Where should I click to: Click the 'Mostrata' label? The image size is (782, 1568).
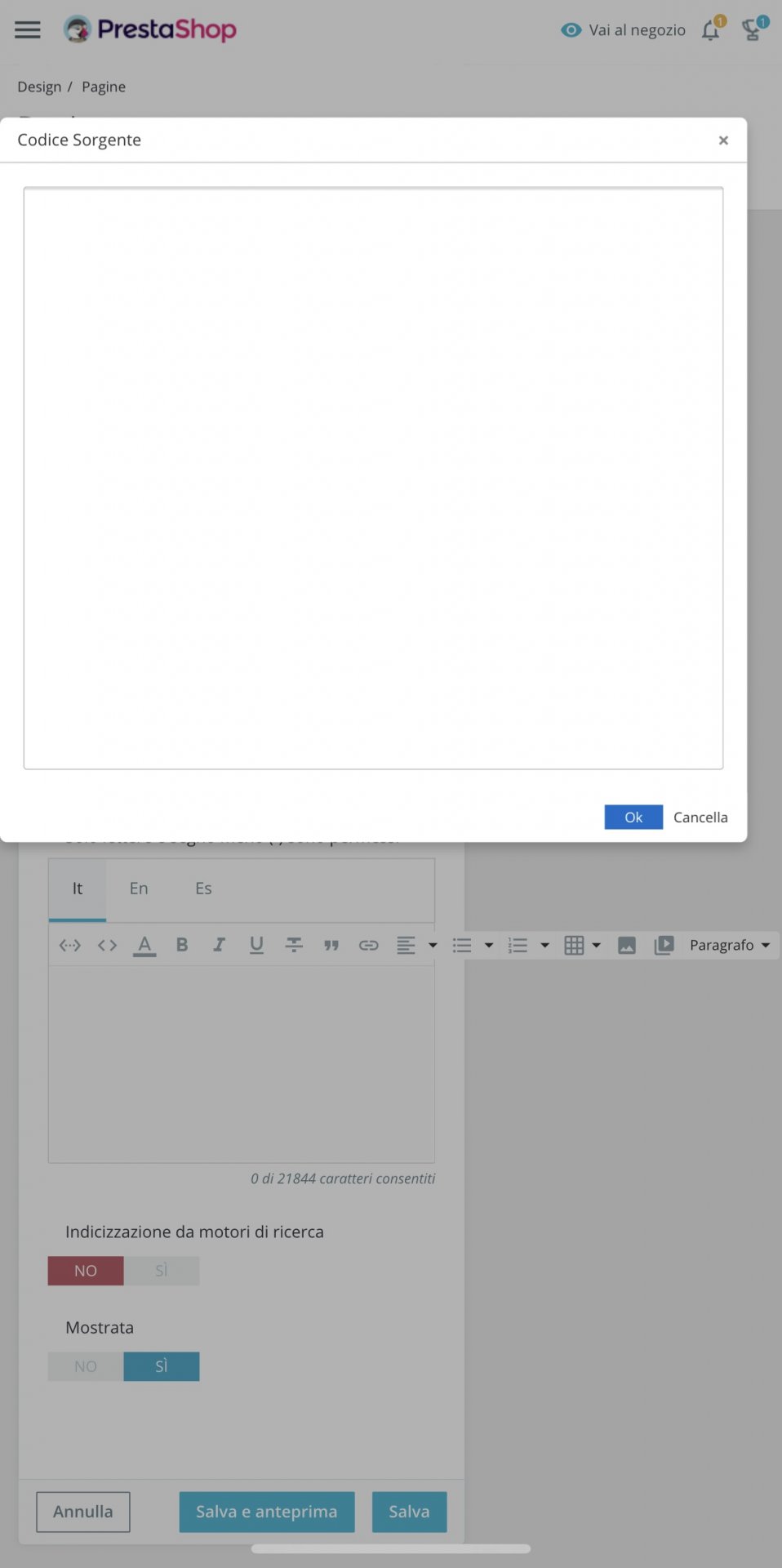click(100, 1328)
